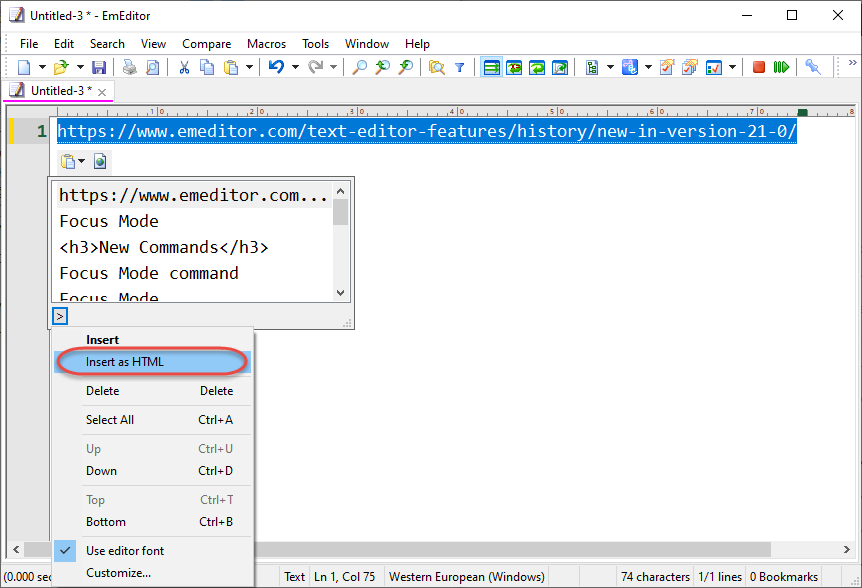Viewport: 862px width, 588px height.
Task: Expand the Open file dropdown arrow
Action: 80,67
